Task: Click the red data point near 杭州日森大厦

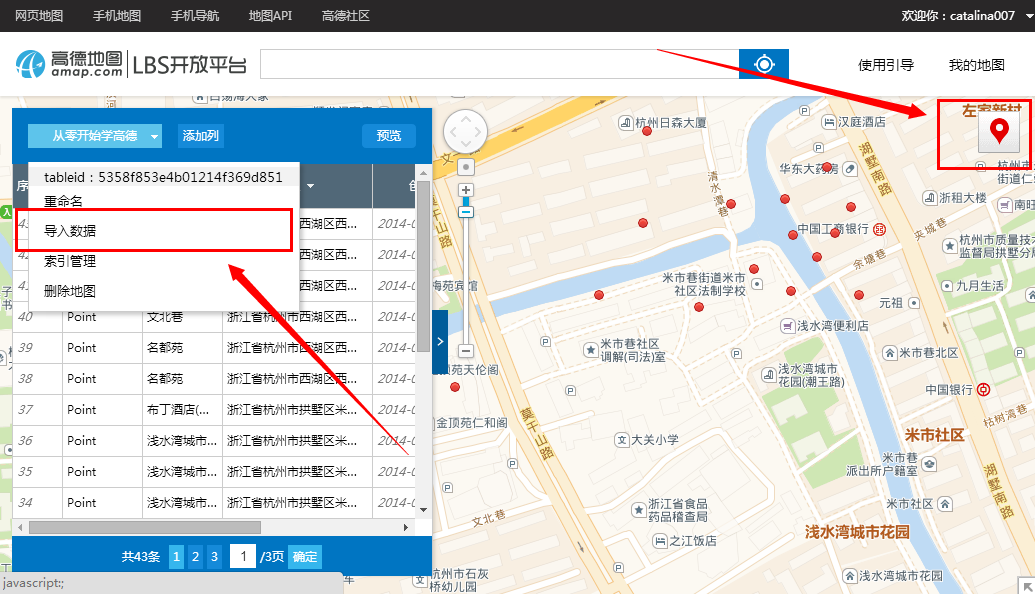Action: [x=647, y=131]
